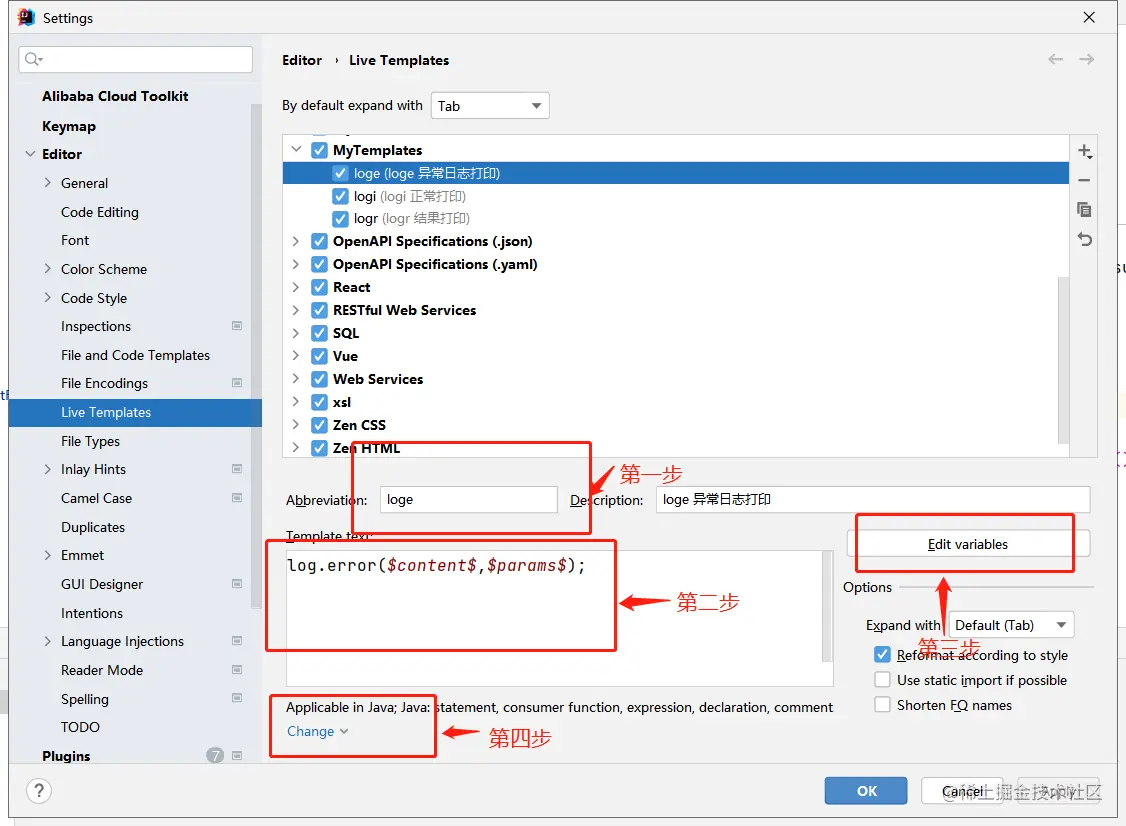The image size is (1126, 826).
Task: Enable Shorten FQ names checkbox
Action: (x=883, y=705)
